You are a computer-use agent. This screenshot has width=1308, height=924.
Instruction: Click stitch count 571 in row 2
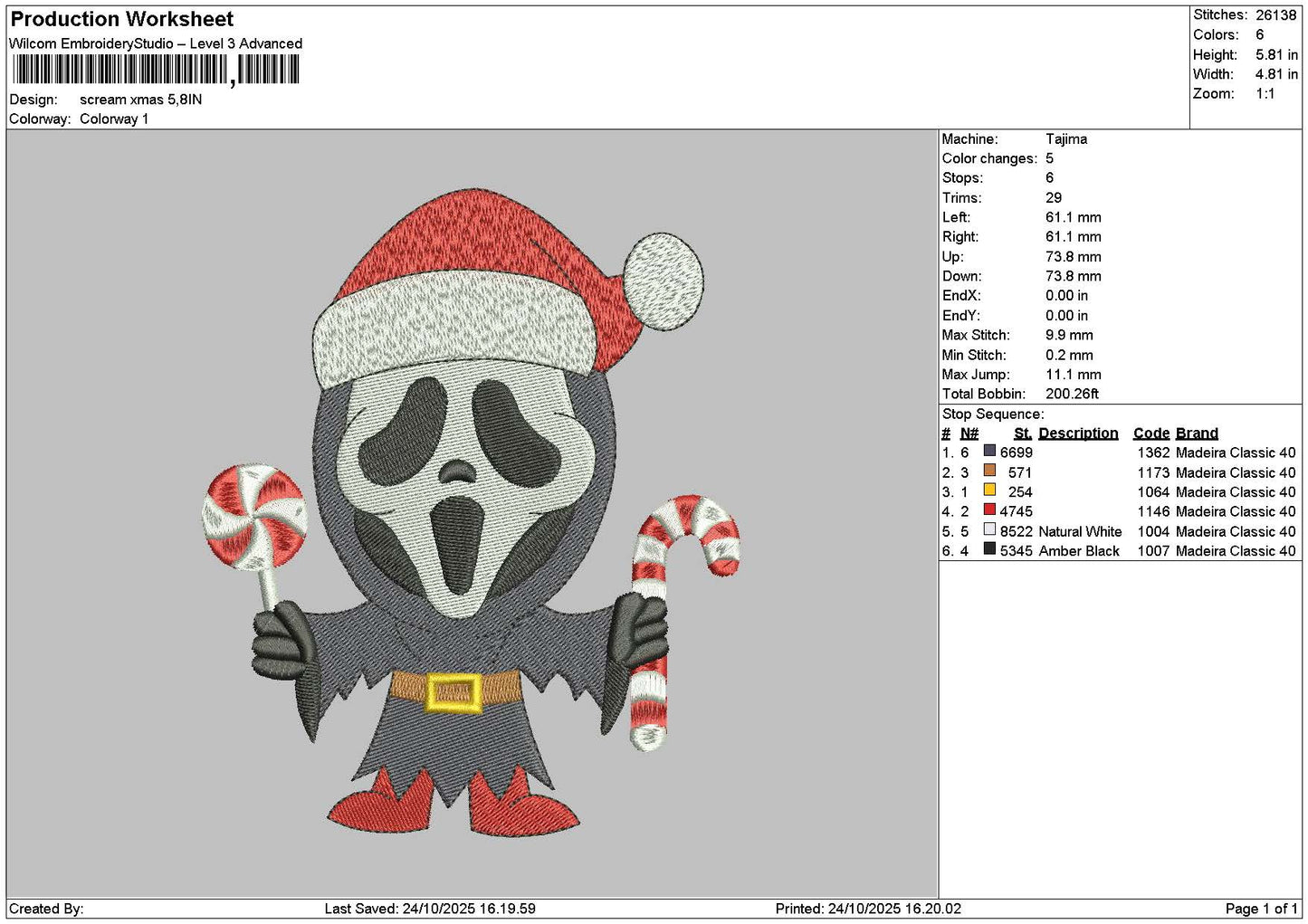pos(1020,472)
